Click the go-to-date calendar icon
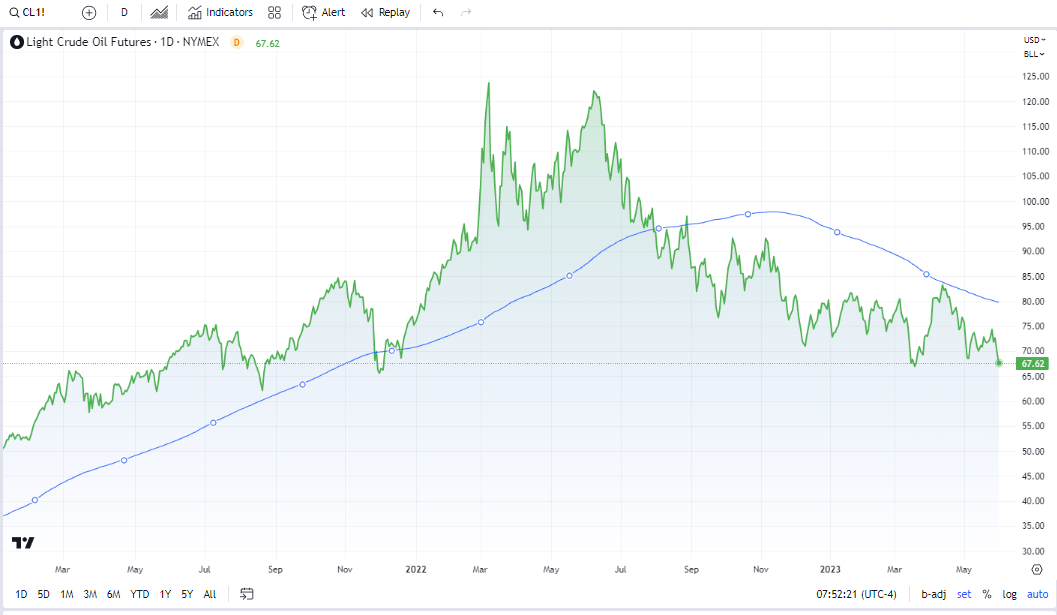 246,593
